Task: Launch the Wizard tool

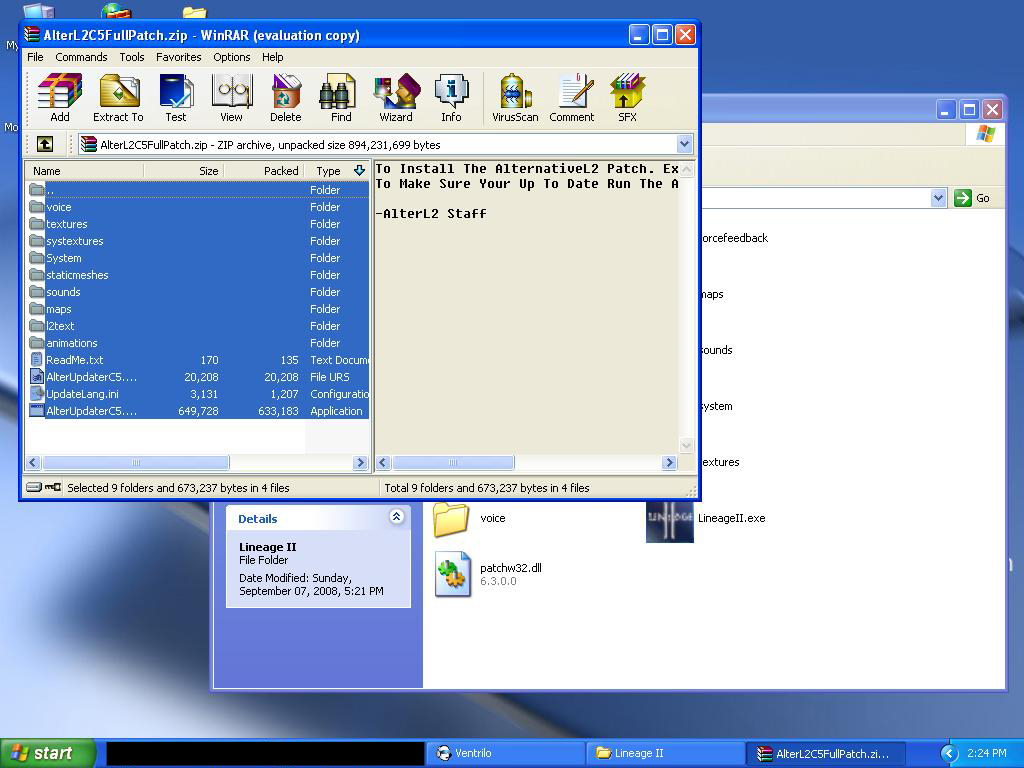Action: (396, 97)
